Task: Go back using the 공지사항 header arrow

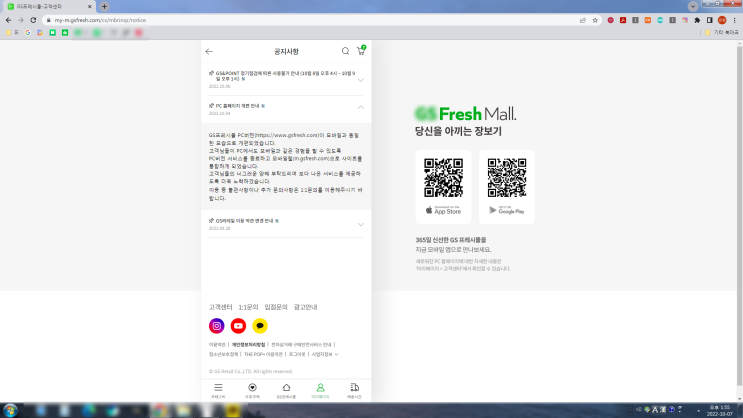Action: tap(209, 51)
